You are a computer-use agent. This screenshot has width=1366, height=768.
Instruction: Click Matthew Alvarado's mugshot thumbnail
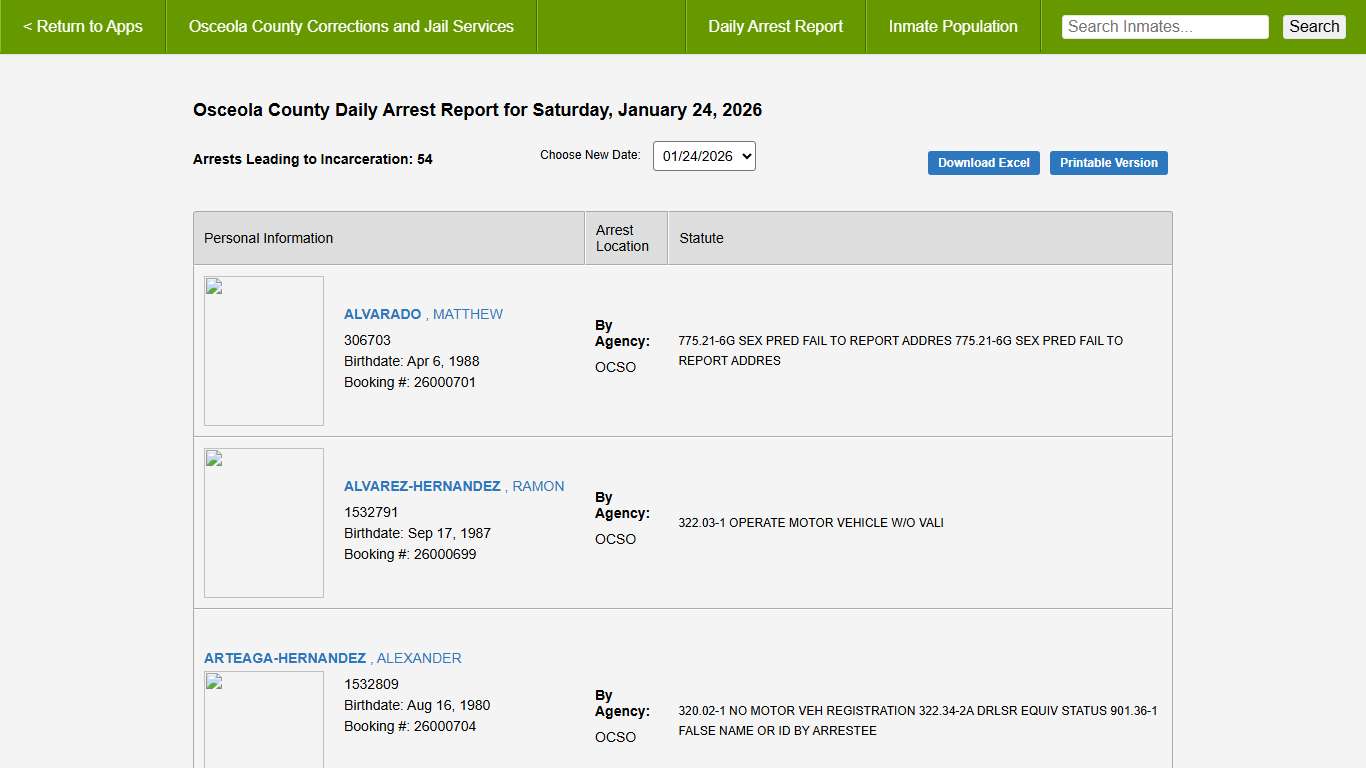(264, 351)
